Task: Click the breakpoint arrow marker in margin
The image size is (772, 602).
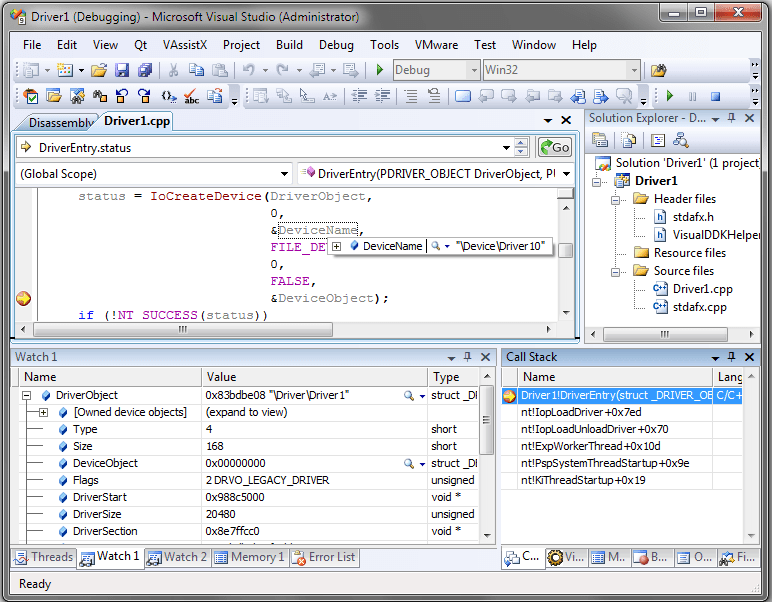Action: (x=23, y=298)
